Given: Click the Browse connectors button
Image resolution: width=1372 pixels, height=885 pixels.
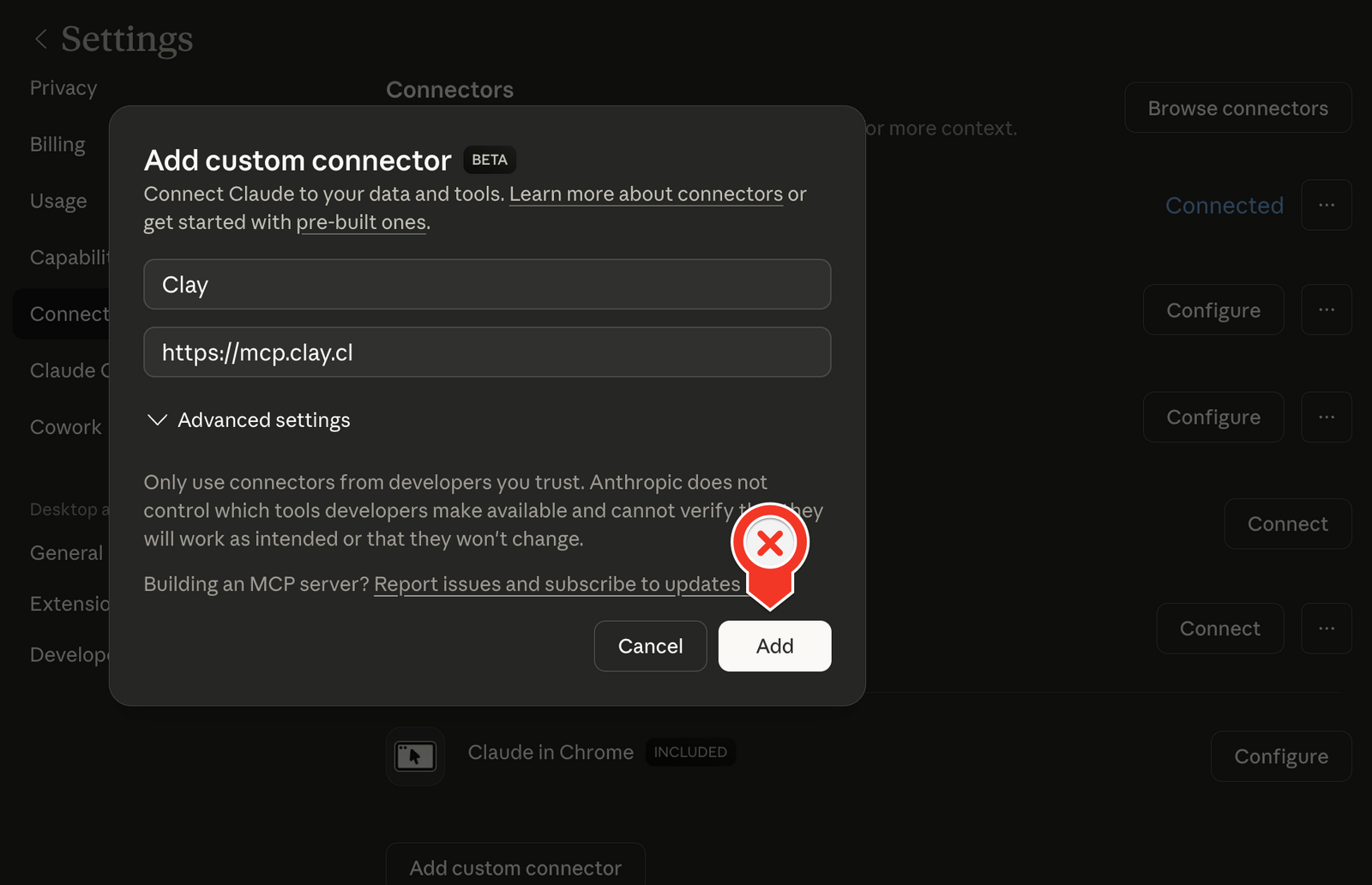Looking at the screenshot, I should coord(1237,107).
